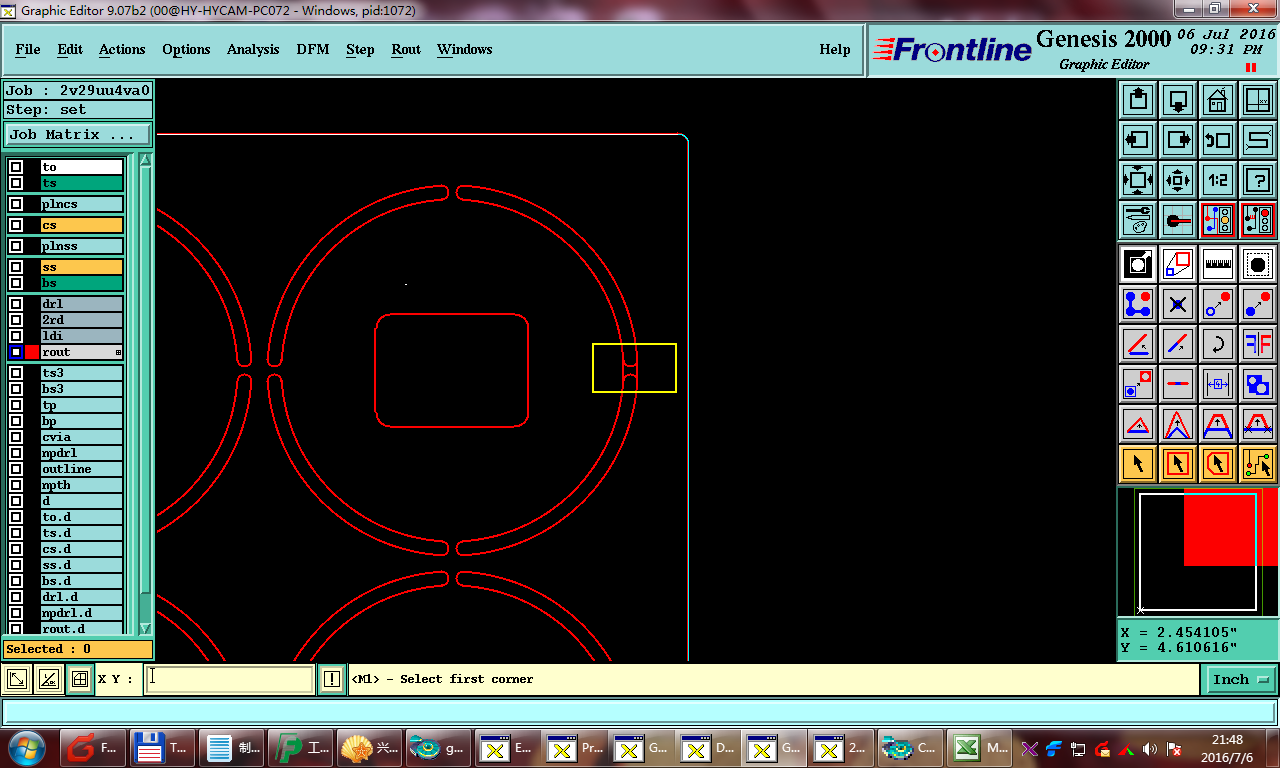Click the three connected blue dots icon
The image size is (1280, 768).
pyautogui.click(x=1138, y=304)
